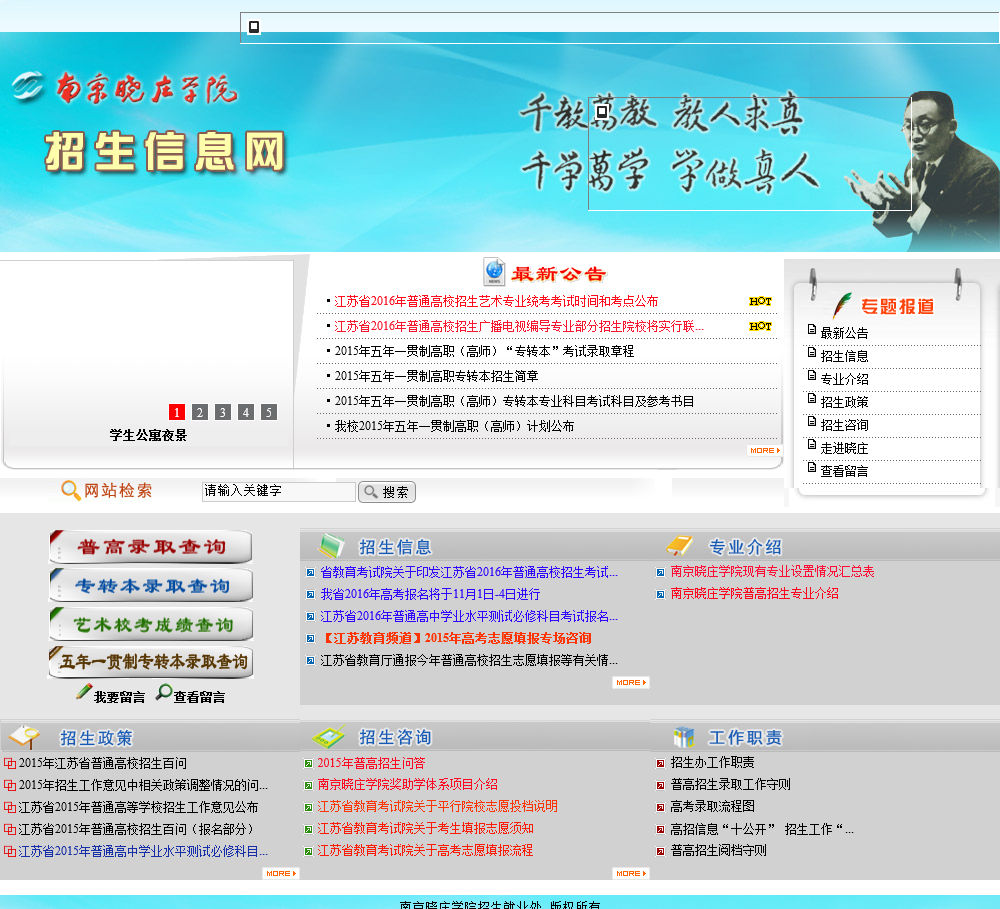Click document icon beside sidebar 最新公告

(x=812, y=329)
